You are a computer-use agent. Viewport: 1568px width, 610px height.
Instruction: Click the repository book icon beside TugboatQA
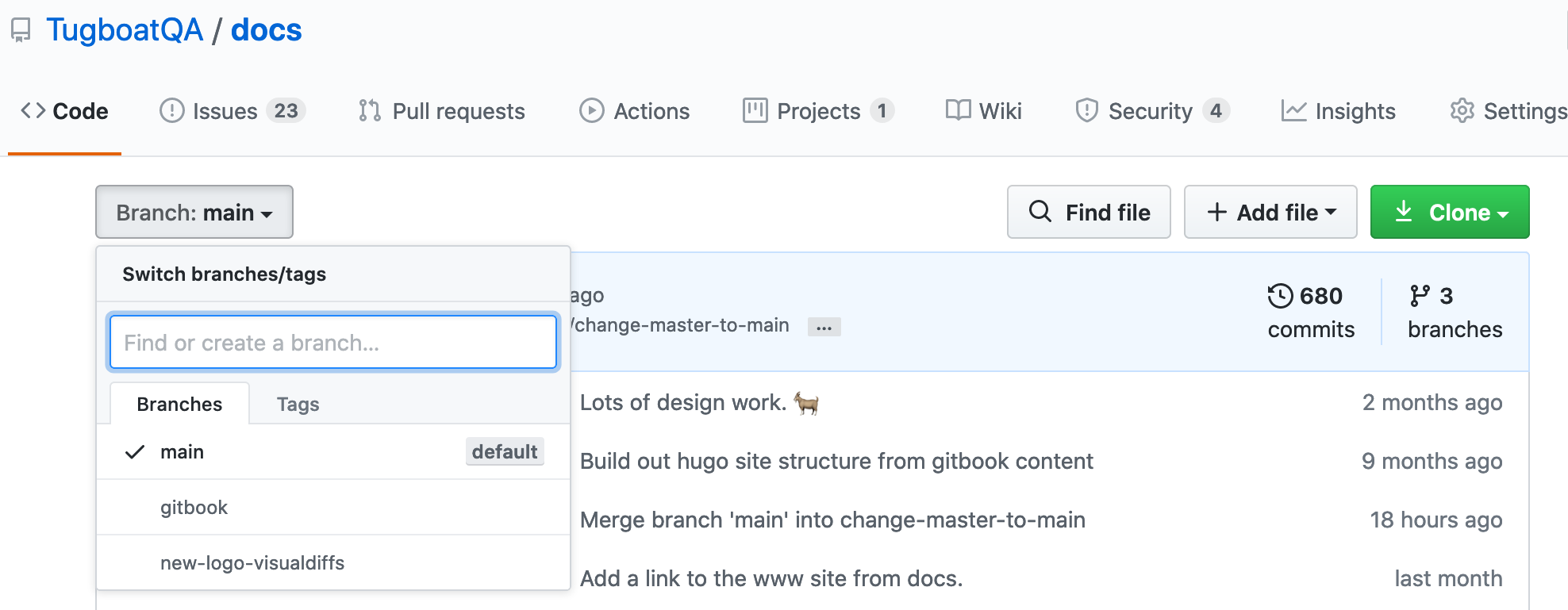click(x=21, y=30)
